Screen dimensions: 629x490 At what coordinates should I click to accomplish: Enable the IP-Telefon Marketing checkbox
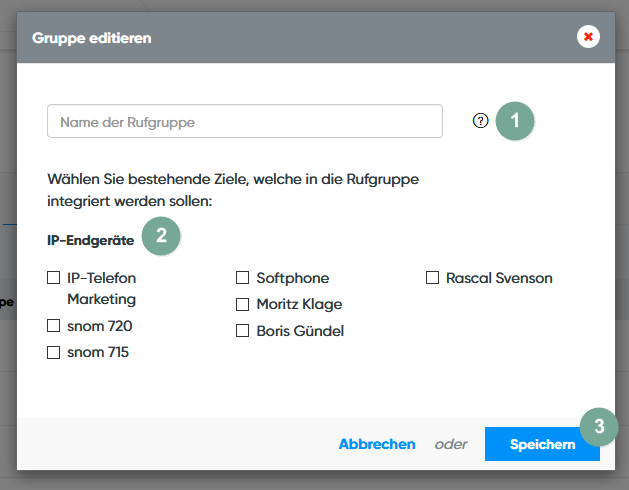tap(54, 278)
